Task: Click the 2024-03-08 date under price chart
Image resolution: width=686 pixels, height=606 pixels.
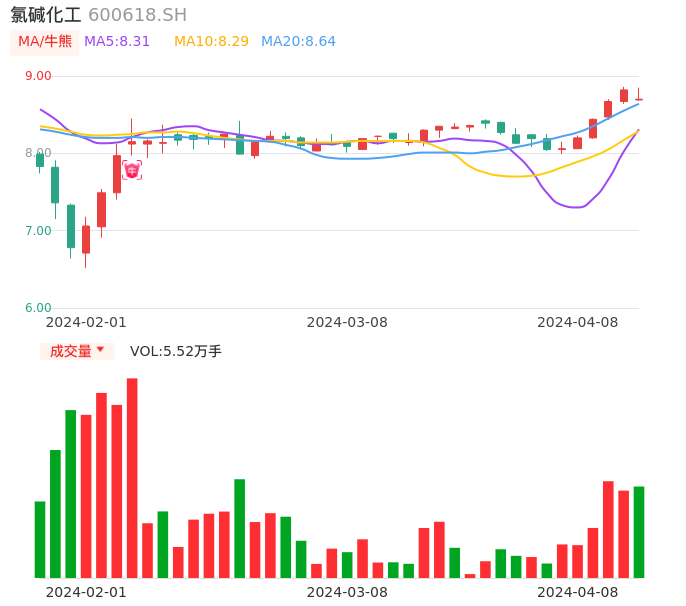Action: pyautogui.click(x=347, y=322)
